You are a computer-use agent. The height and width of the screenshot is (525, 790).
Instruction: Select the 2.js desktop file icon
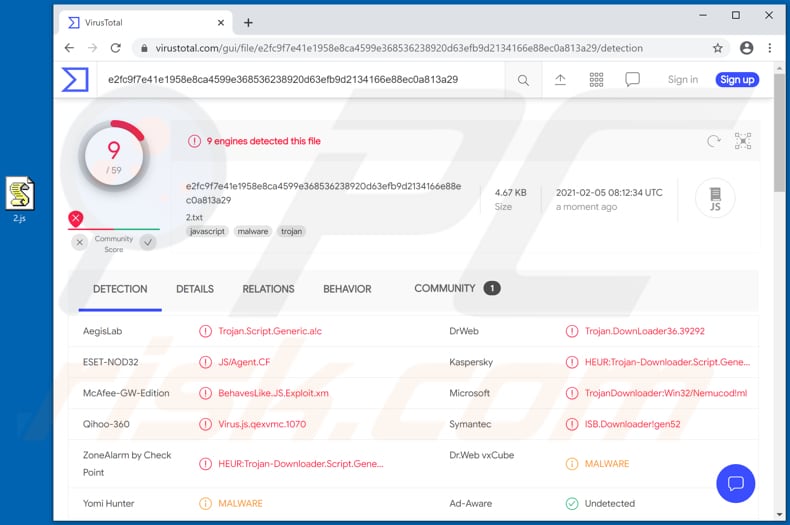[x=20, y=200]
